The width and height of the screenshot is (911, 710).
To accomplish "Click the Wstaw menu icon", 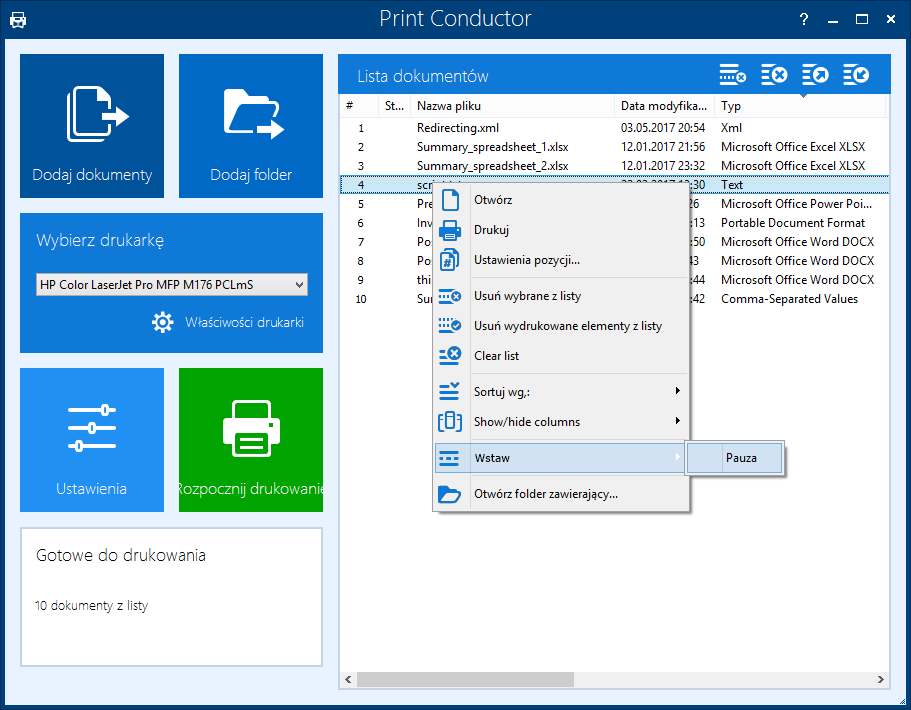I will click(x=449, y=458).
